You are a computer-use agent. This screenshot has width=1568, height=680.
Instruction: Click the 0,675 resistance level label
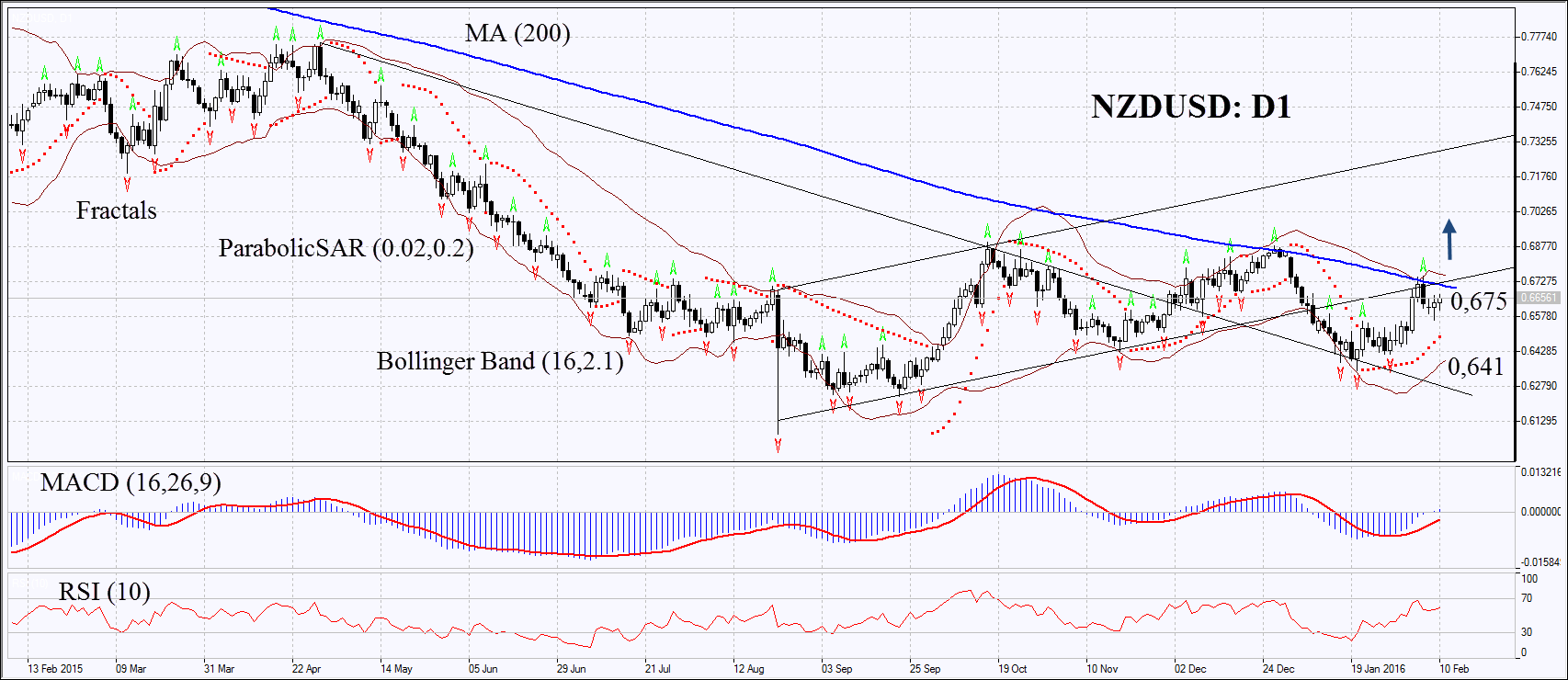point(1479,301)
